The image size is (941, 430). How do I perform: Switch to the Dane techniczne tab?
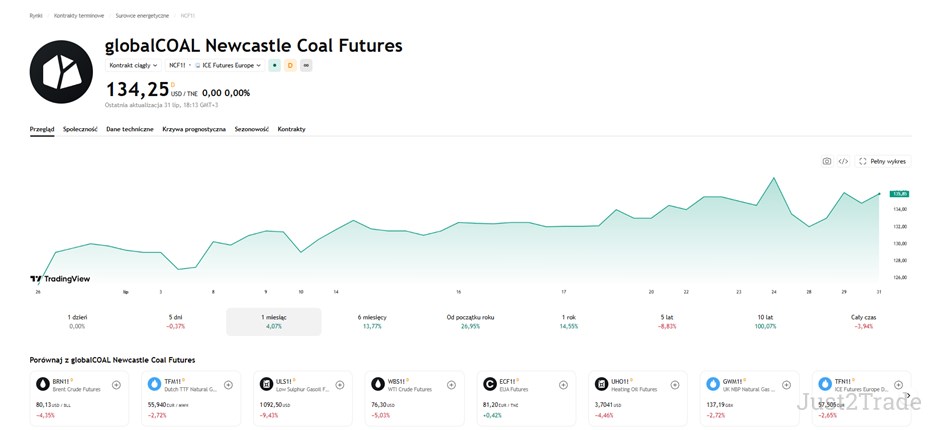click(130, 129)
